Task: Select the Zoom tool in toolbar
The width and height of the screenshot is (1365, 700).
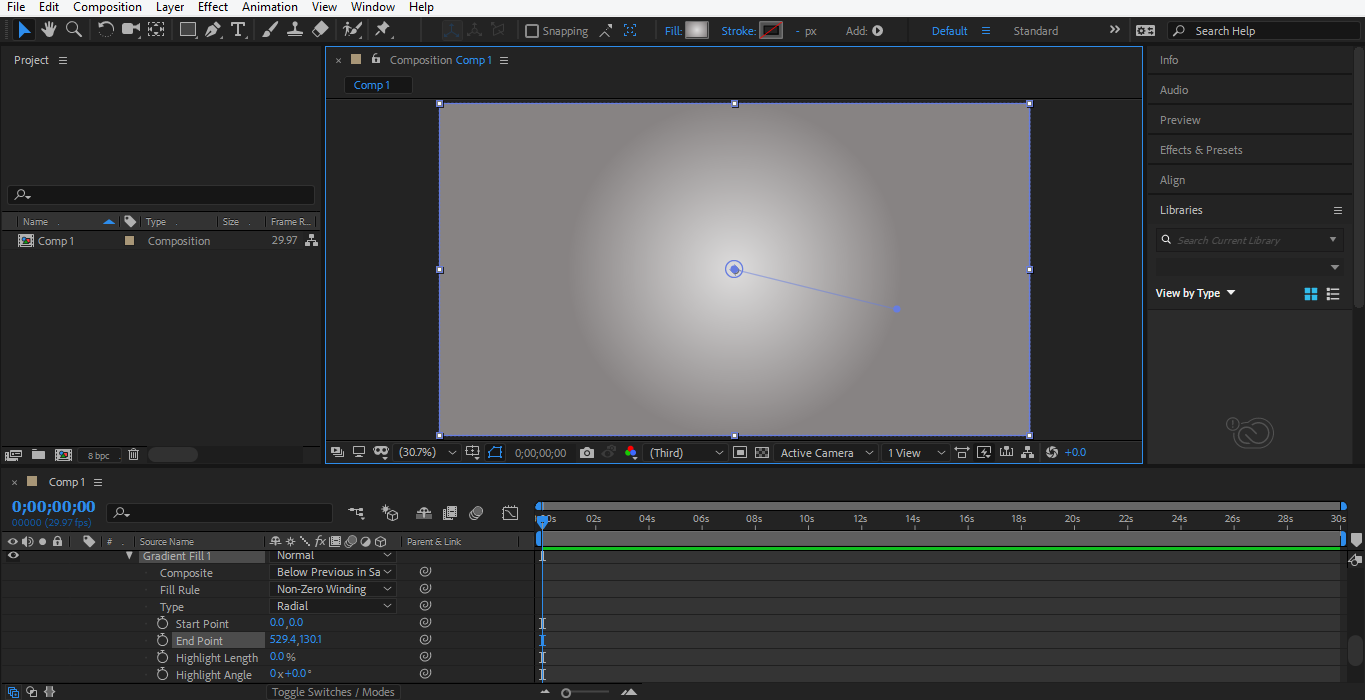Action: pyautogui.click(x=73, y=30)
